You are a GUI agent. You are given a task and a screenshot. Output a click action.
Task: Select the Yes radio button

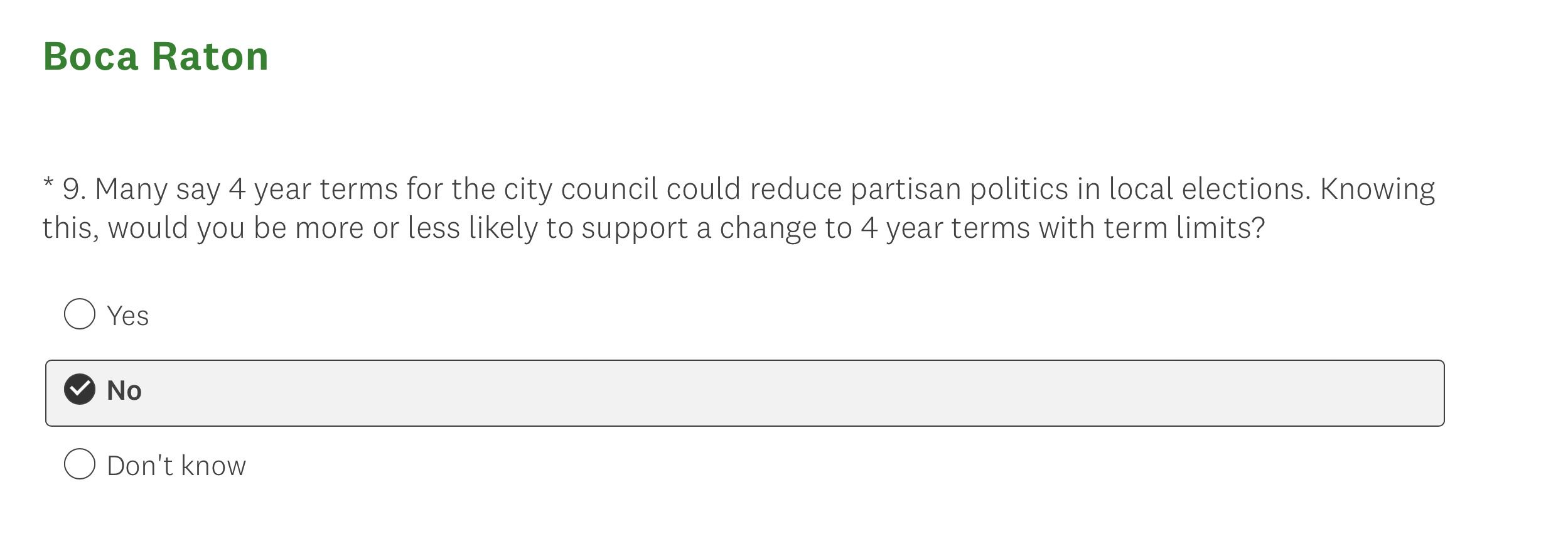[80, 314]
